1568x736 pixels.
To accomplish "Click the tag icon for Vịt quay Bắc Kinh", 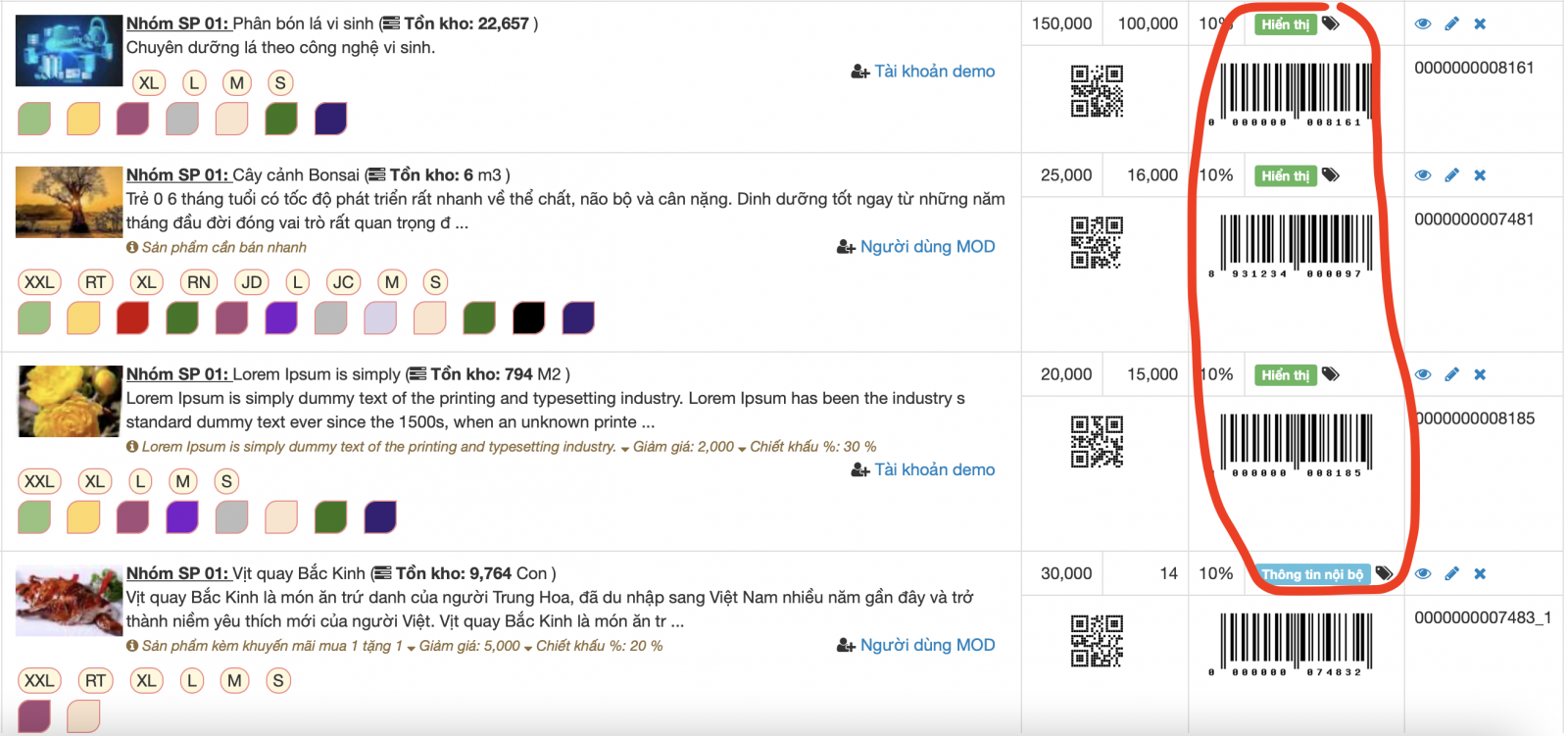I will (1384, 573).
